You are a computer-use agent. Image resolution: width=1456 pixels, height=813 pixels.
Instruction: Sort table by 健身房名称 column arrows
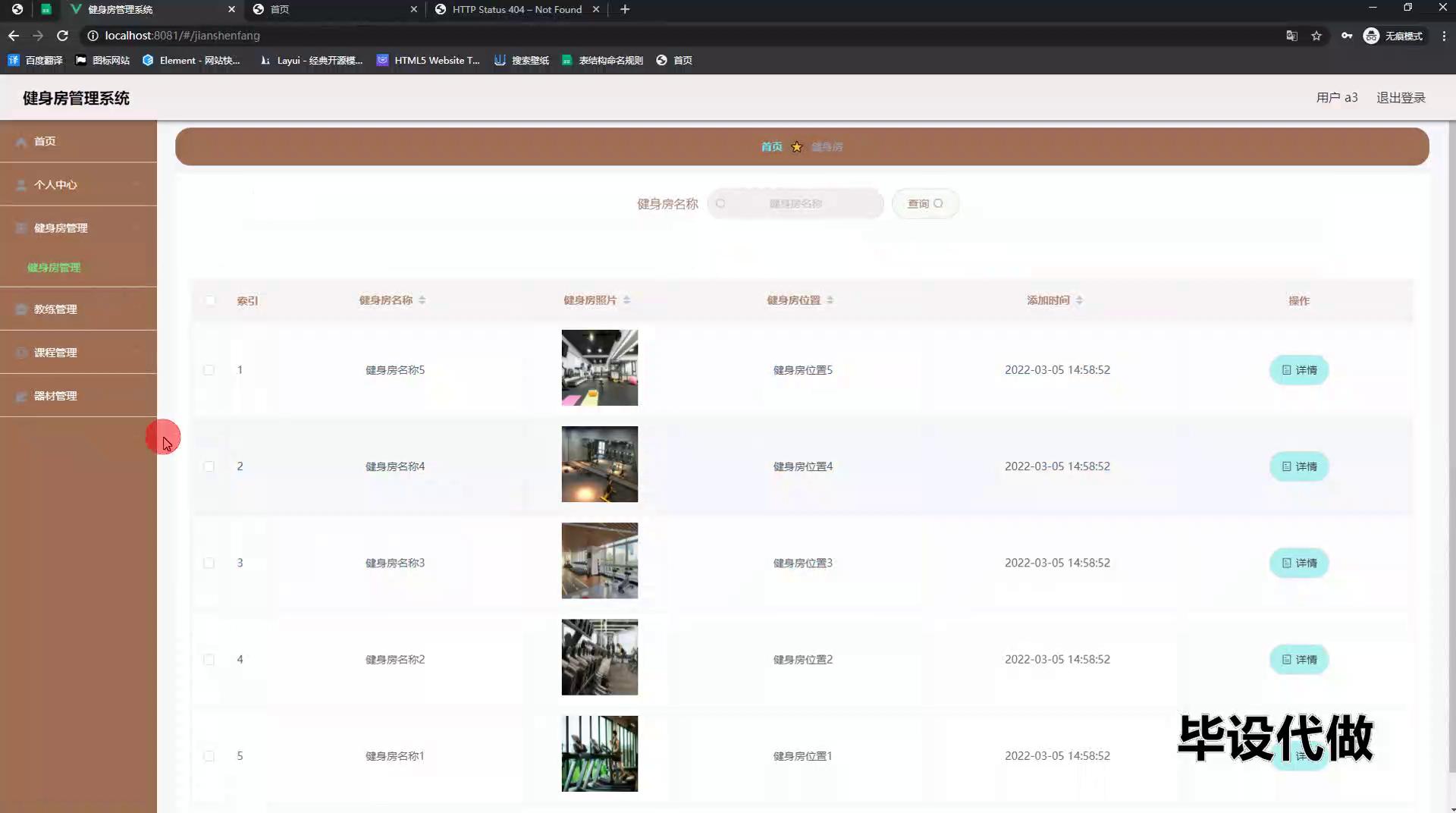[422, 300]
